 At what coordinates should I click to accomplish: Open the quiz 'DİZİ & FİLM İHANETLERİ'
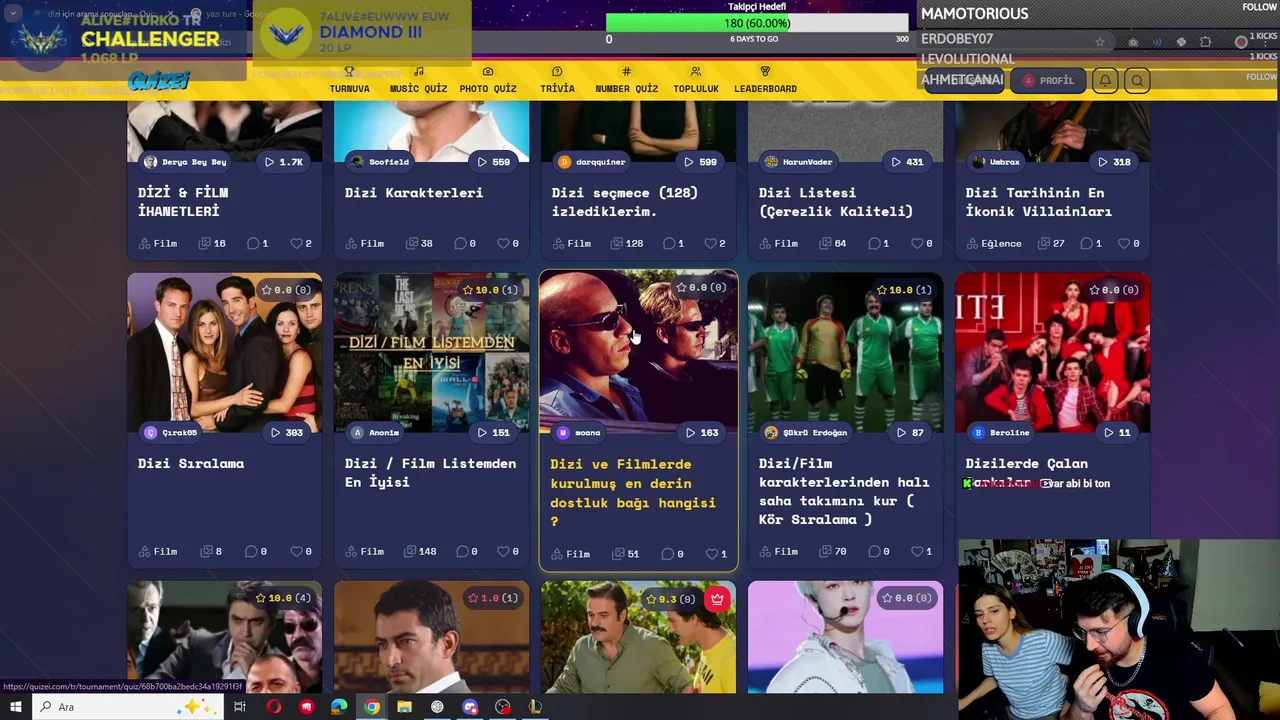(183, 201)
